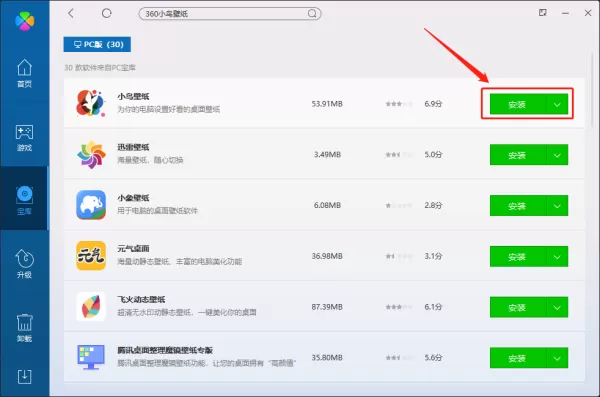
Task: Refresh the page with the circular icon
Action: (106, 13)
